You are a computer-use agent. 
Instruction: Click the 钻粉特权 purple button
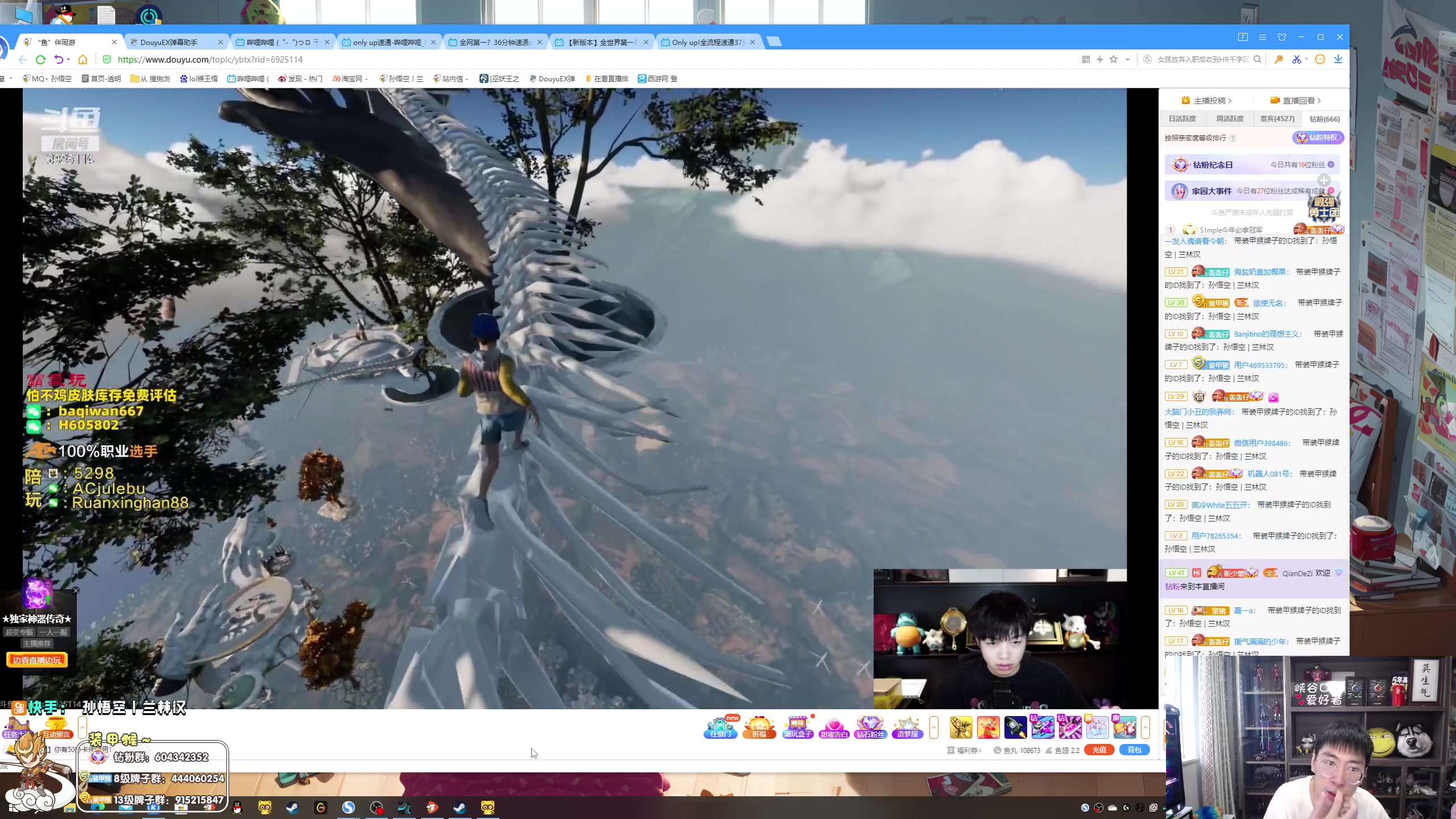(1318, 138)
